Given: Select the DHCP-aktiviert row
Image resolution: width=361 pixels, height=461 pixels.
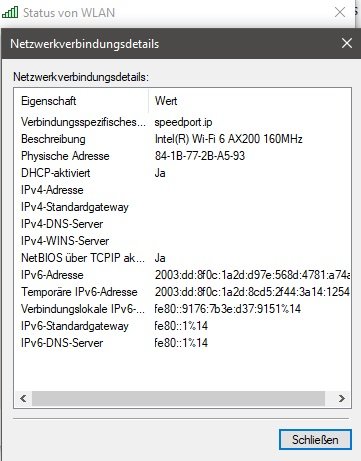Looking at the screenshot, I should tap(182, 173).
